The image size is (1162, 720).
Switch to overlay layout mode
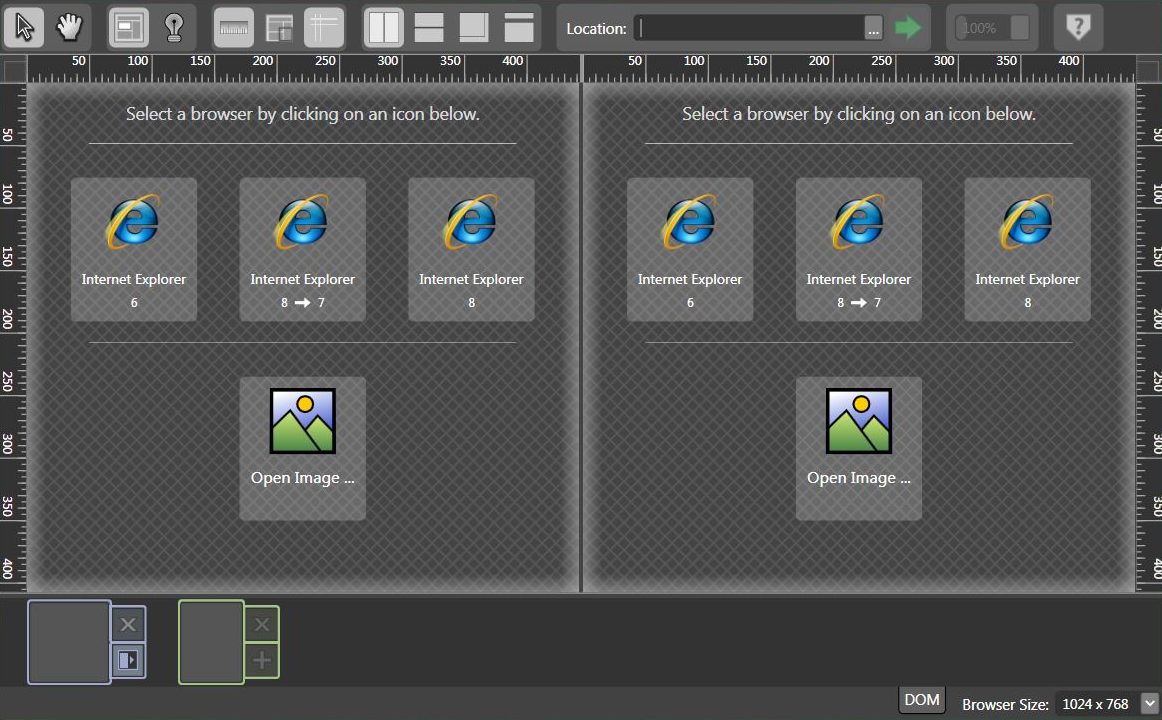point(474,28)
